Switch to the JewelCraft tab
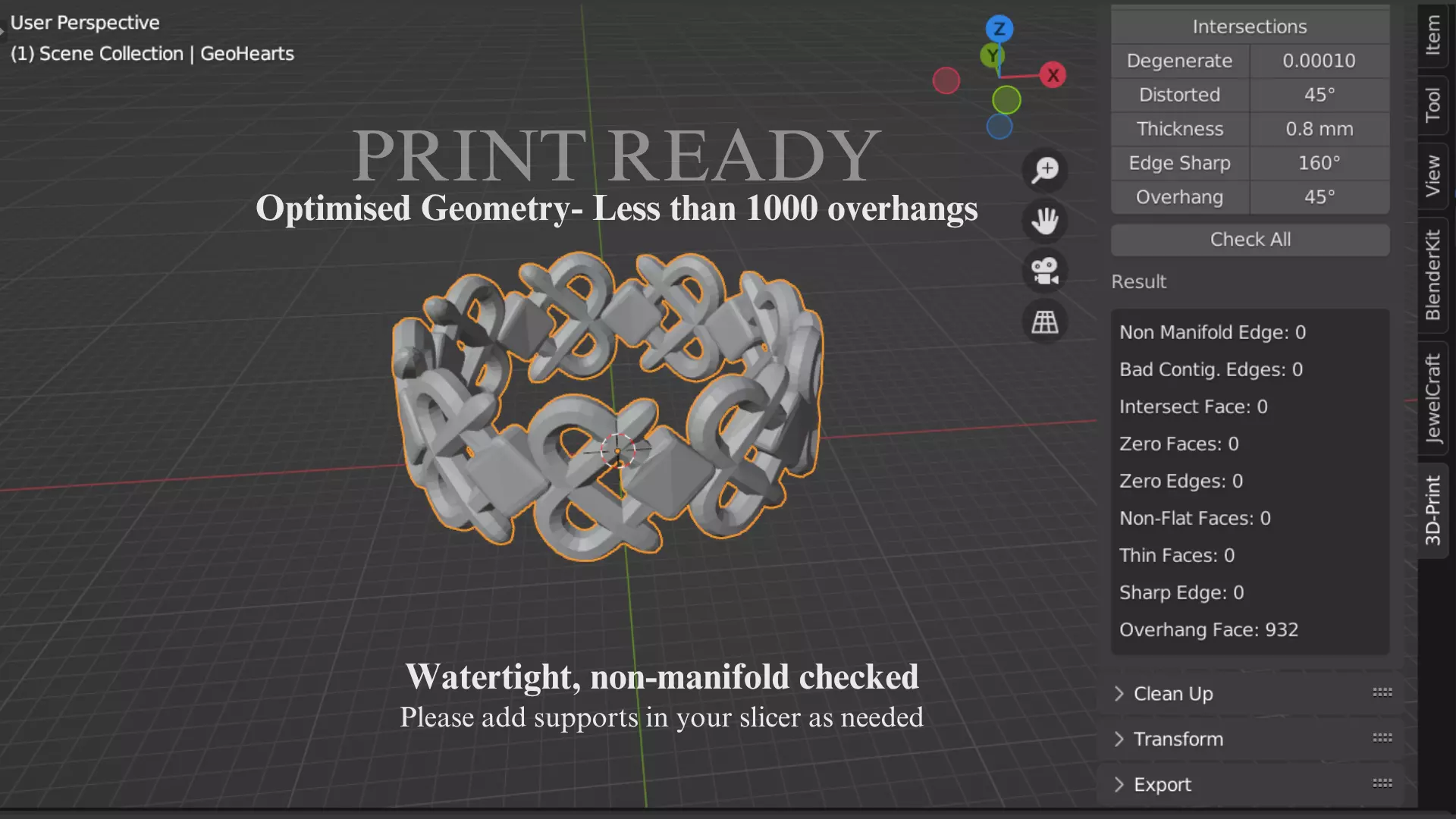Viewport: 1456px width, 819px height. tap(1432, 398)
